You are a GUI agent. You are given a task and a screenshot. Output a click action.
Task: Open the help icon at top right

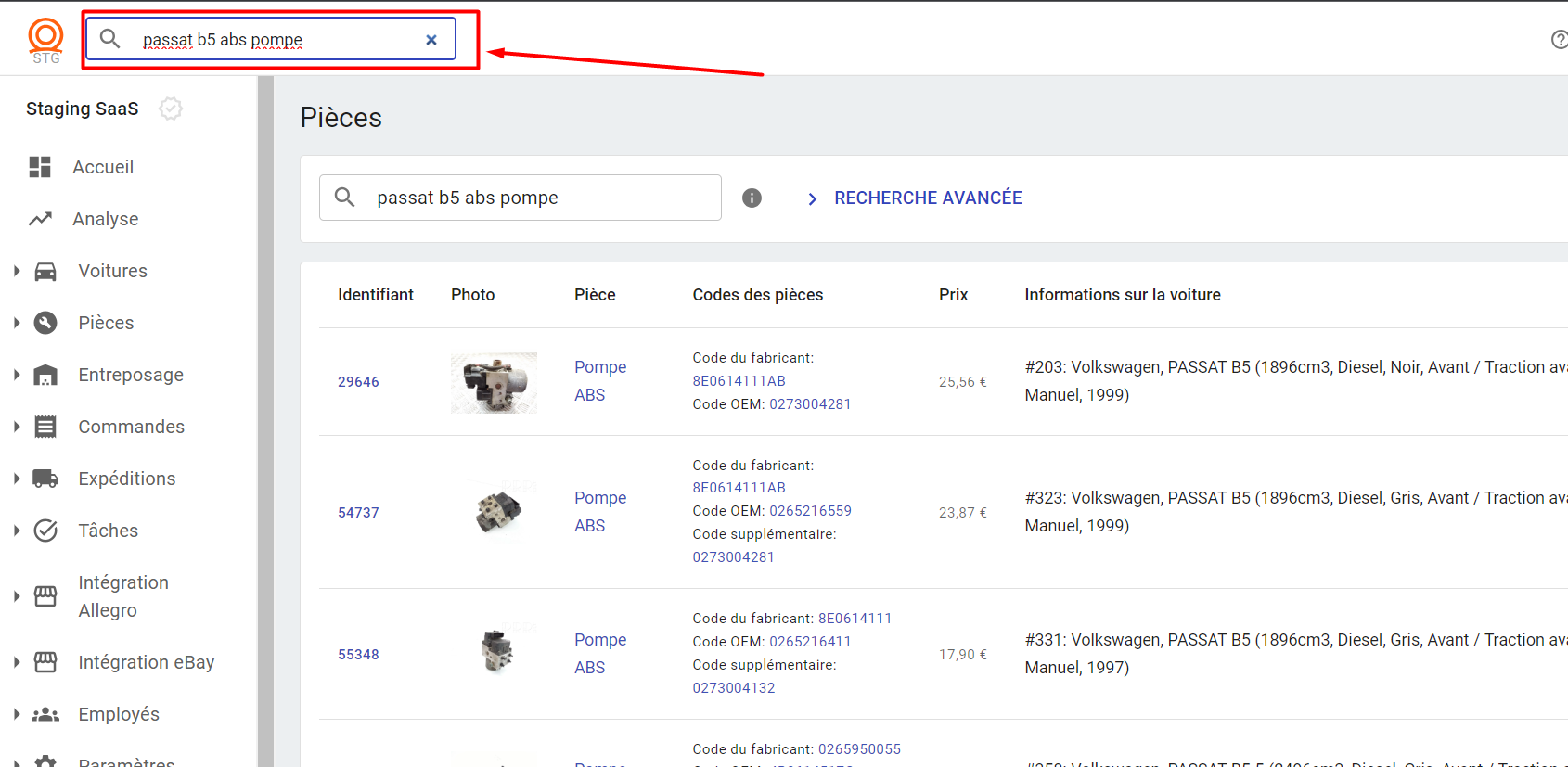(x=1560, y=39)
